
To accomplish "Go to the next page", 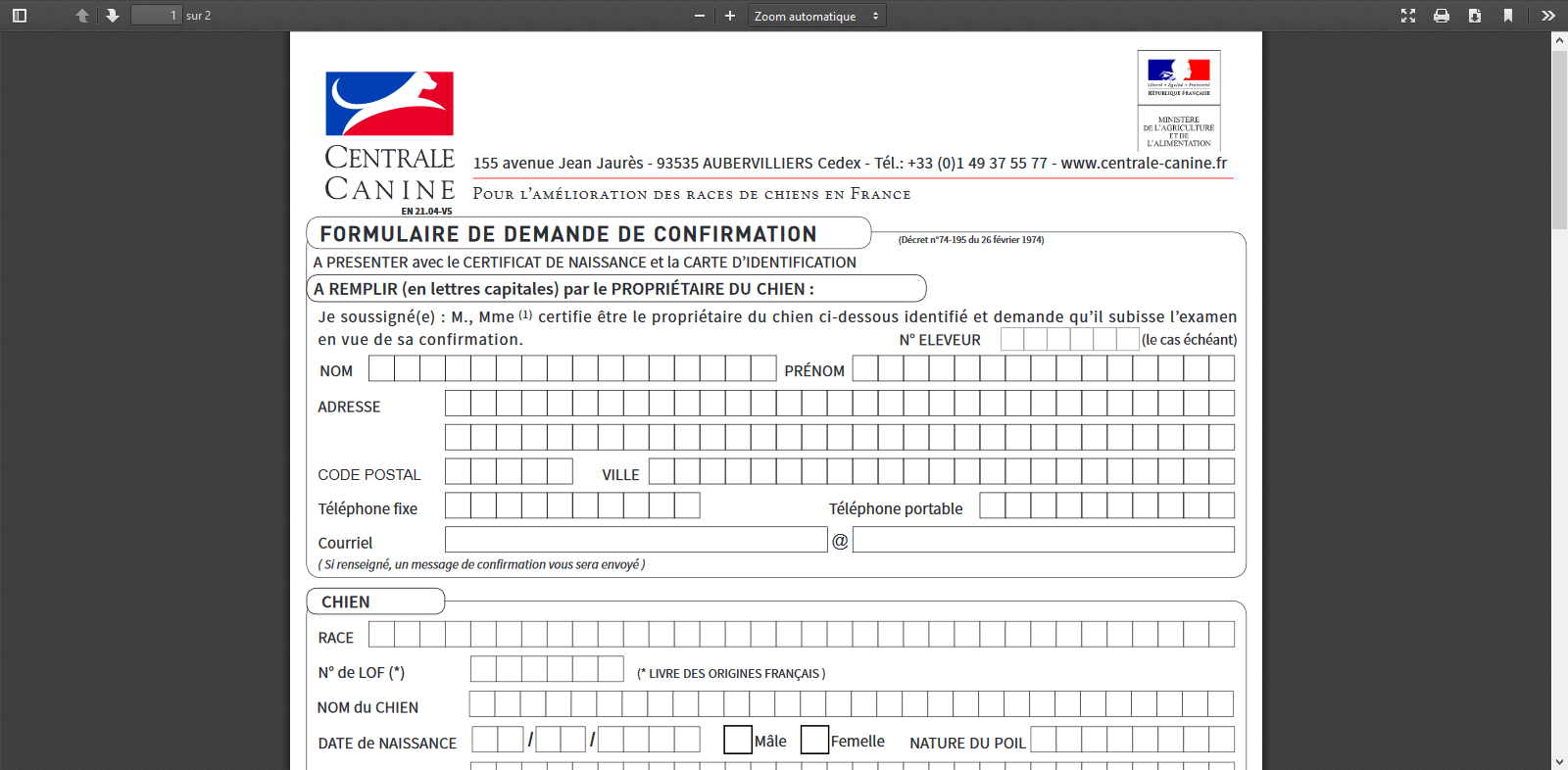I will [x=113, y=16].
